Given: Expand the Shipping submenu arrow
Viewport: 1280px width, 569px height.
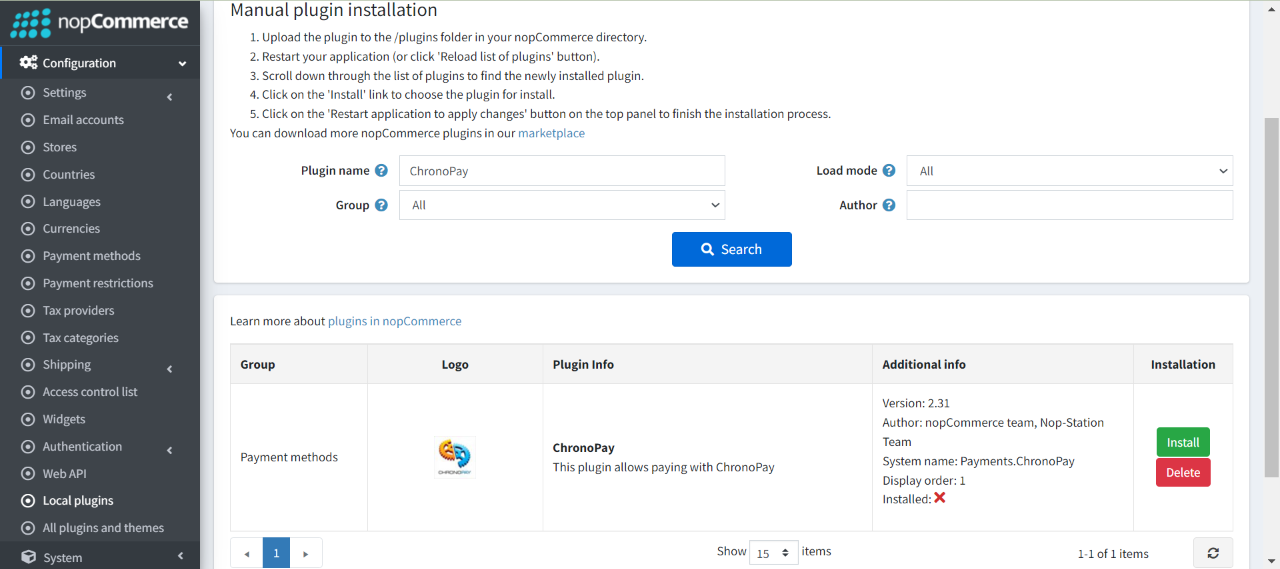Looking at the screenshot, I should pyautogui.click(x=170, y=369).
